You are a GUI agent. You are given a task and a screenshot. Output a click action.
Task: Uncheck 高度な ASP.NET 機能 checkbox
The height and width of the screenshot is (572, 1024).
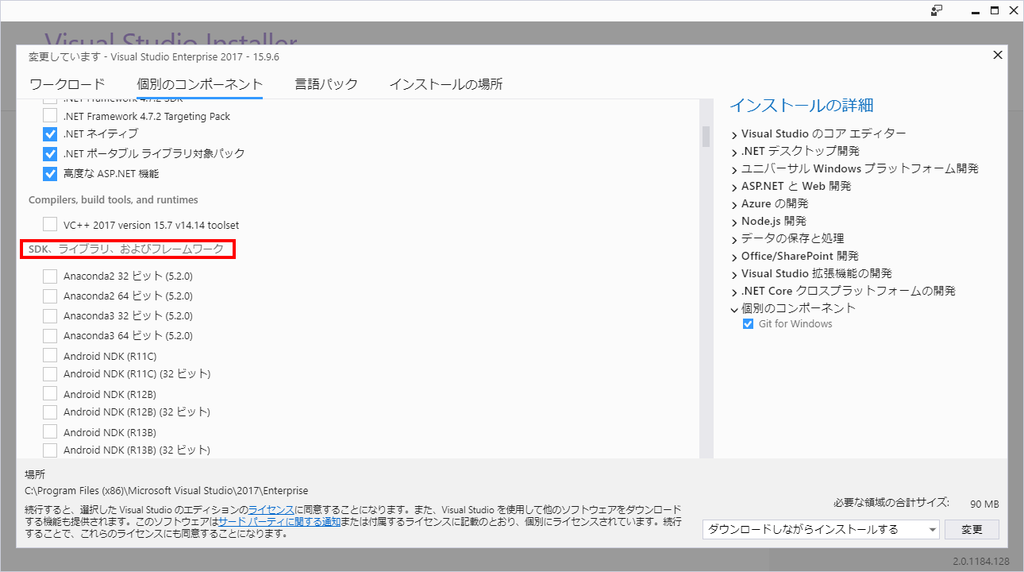pyautogui.click(x=50, y=174)
